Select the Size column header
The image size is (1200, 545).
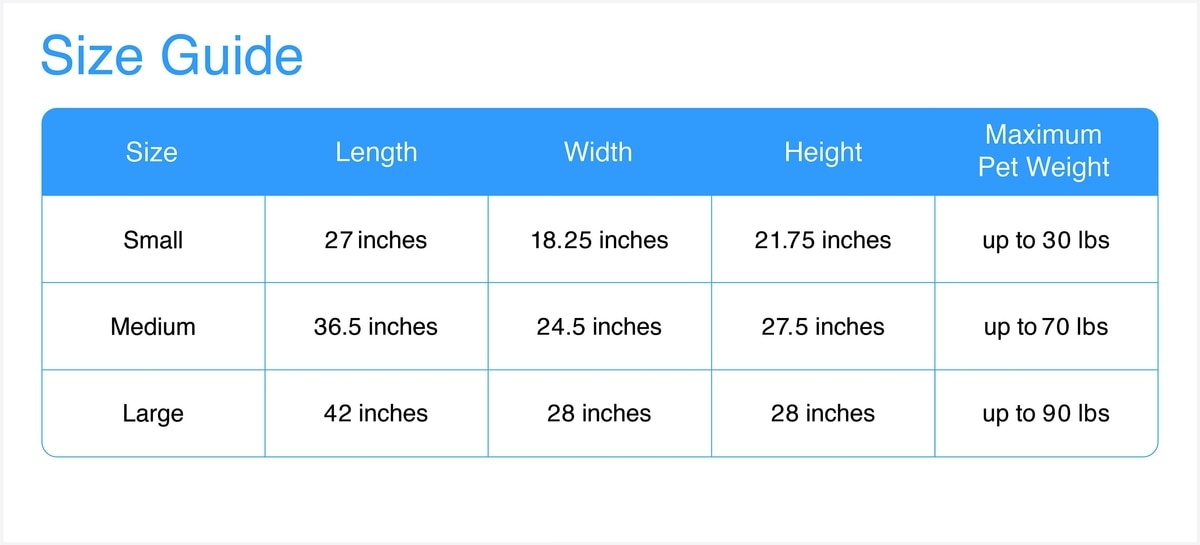152,152
